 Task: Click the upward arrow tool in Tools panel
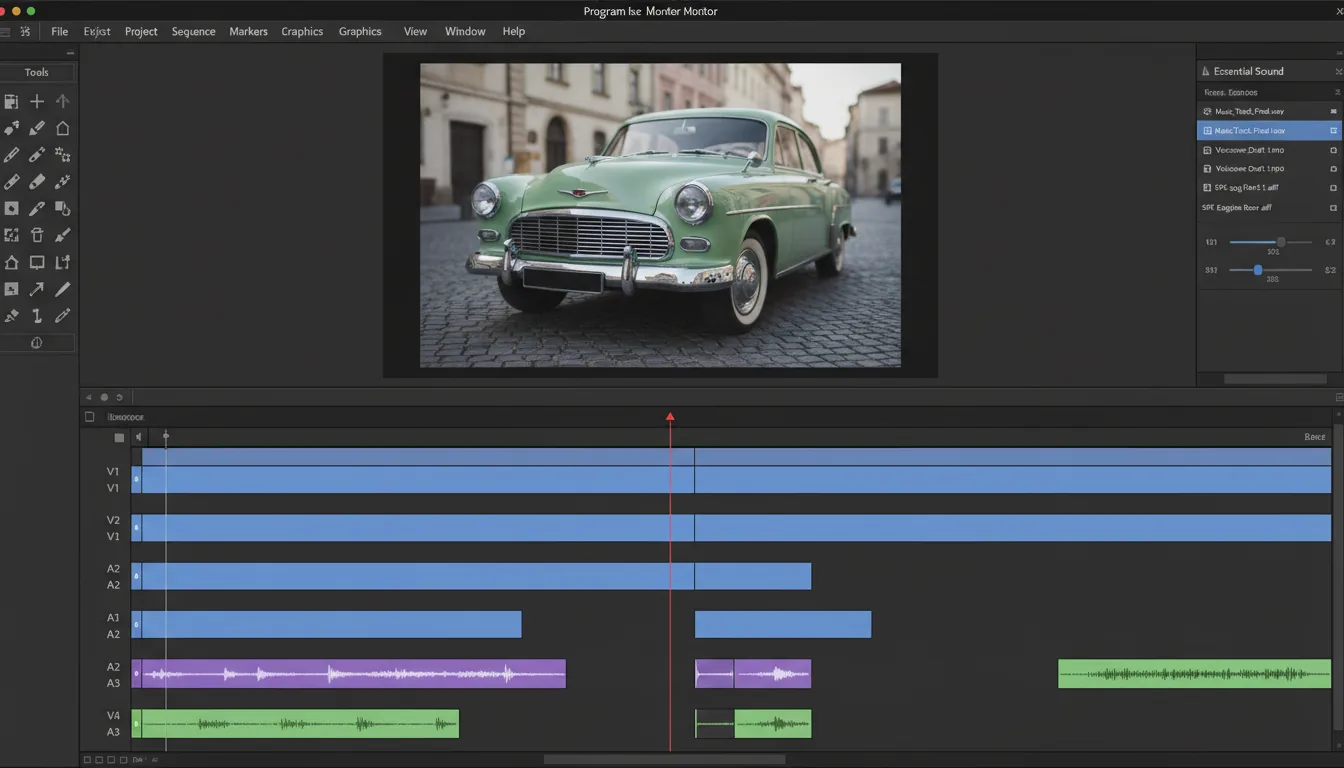[62, 101]
